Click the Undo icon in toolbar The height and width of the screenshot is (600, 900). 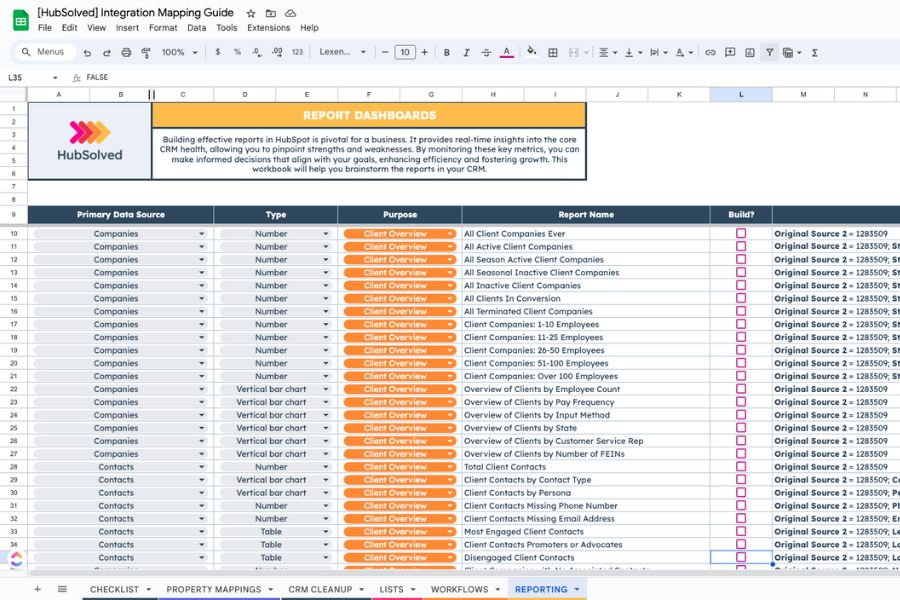click(87, 52)
